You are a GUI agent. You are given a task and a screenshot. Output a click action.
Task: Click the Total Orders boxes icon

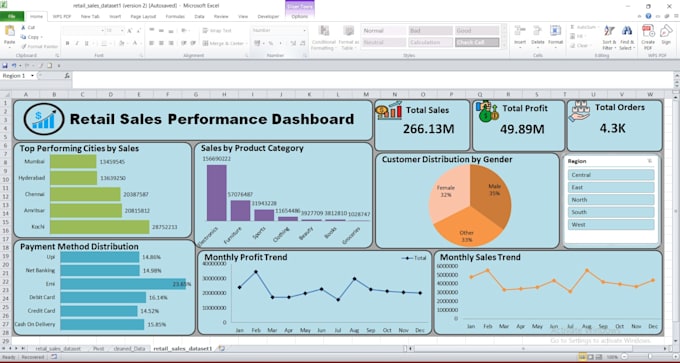coord(580,111)
